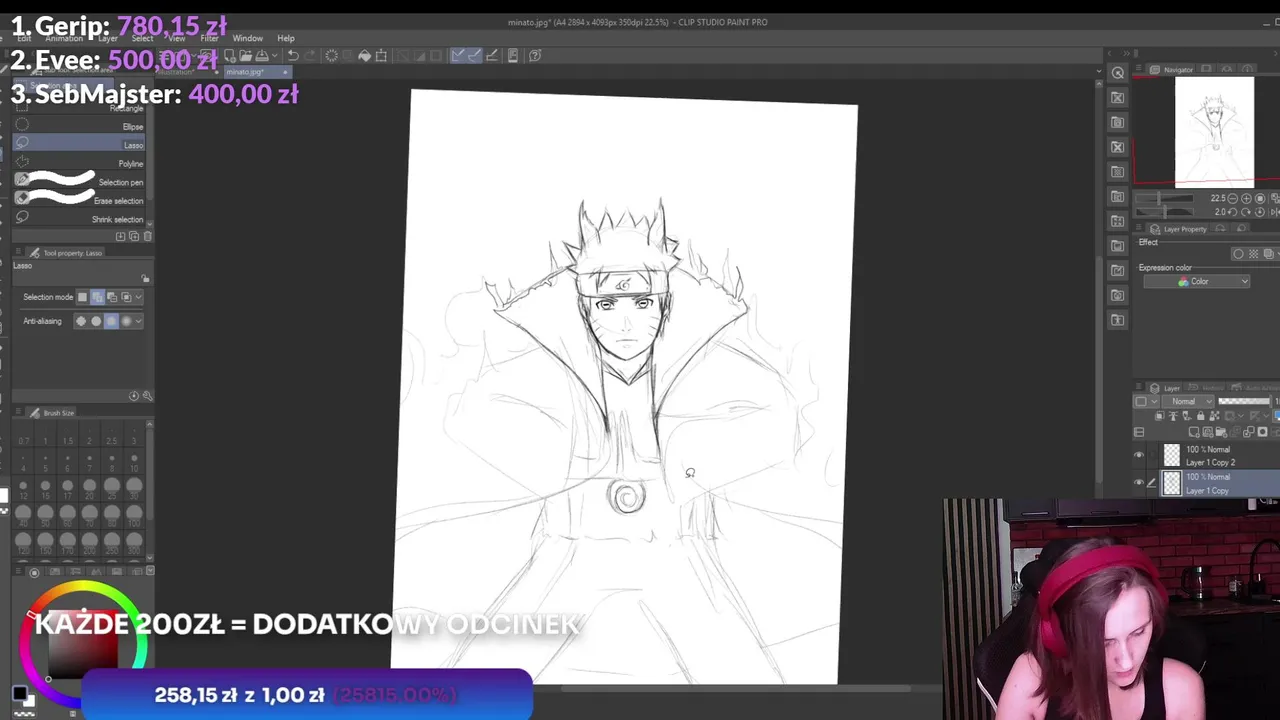Open the Layer Property palette tab

click(x=1179, y=229)
